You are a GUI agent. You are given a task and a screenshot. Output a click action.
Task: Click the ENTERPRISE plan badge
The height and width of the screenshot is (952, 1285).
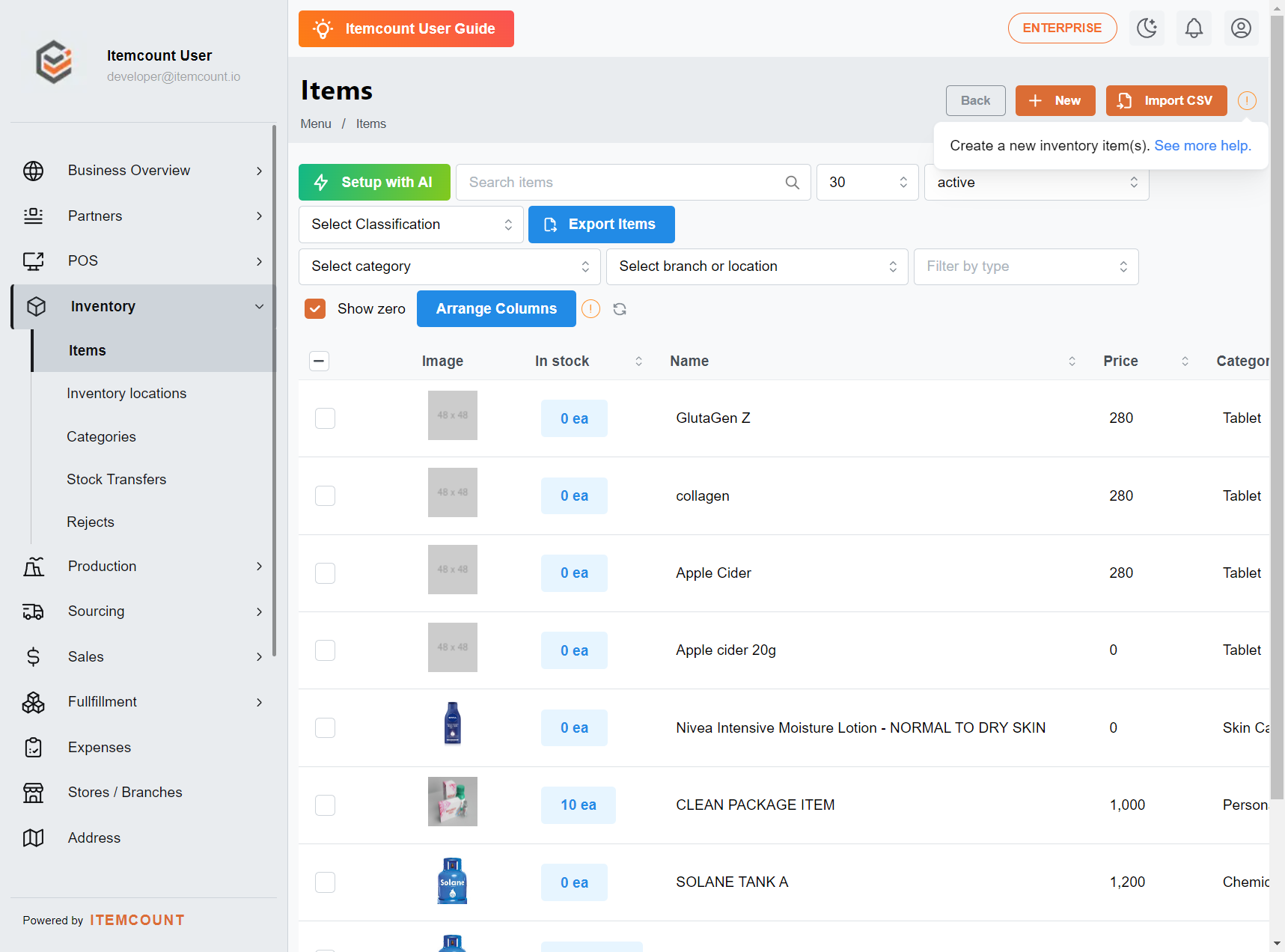click(1063, 28)
